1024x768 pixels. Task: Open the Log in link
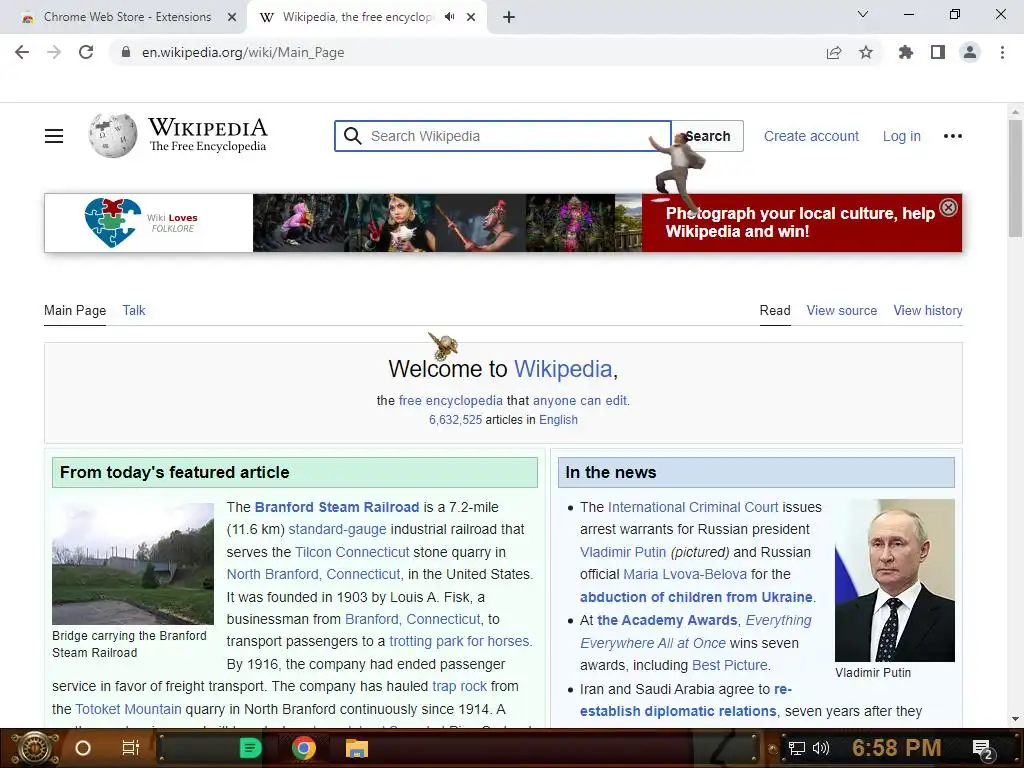(x=901, y=136)
